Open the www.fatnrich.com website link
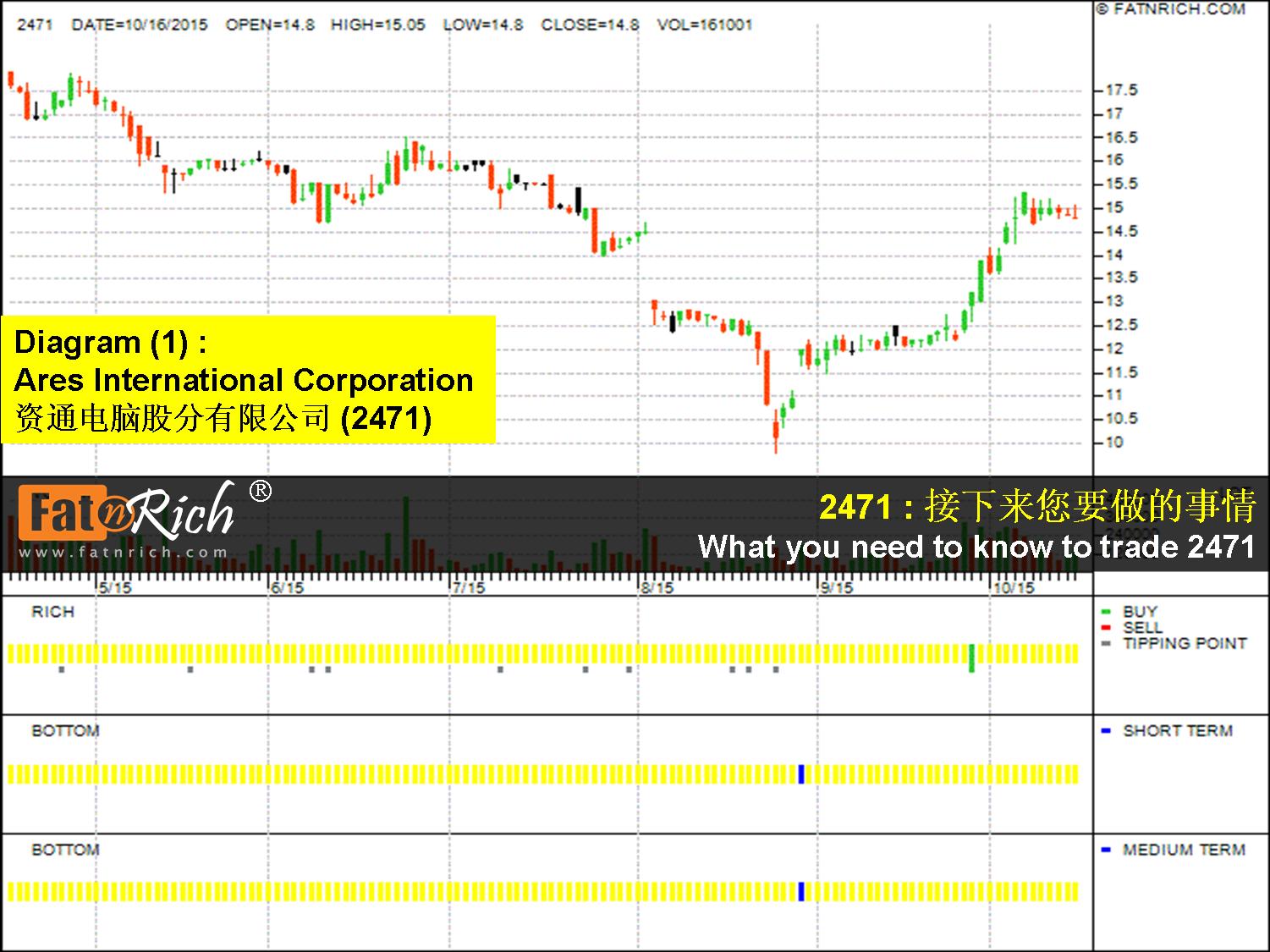The width and height of the screenshot is (1270, 952). 124,553
